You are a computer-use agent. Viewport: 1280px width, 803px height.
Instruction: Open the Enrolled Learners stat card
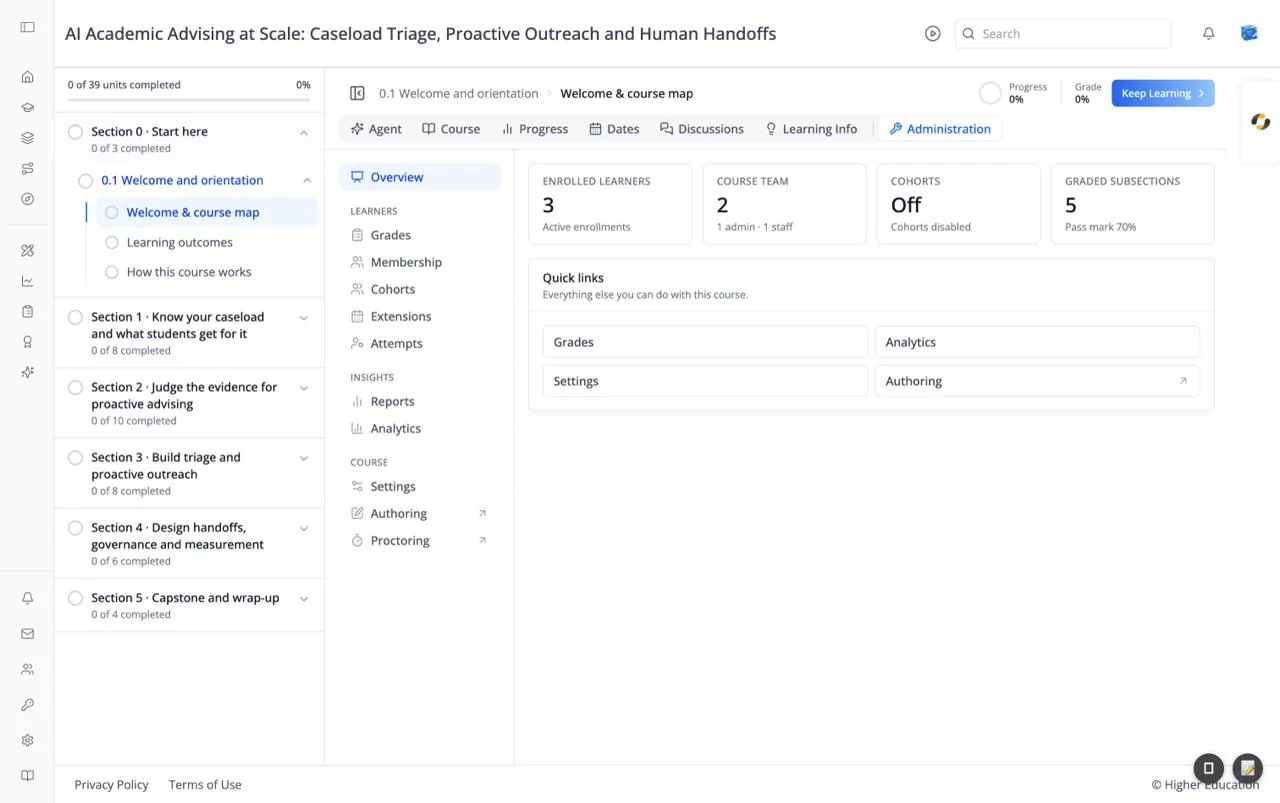coord(610,204)
